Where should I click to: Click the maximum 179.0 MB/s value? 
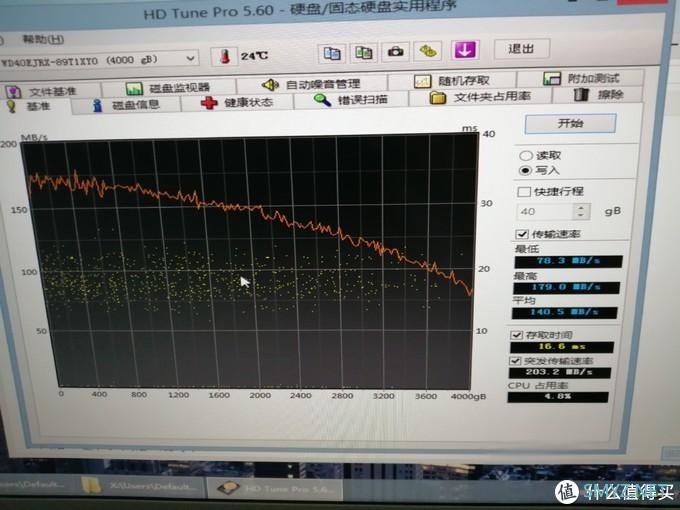566,287
